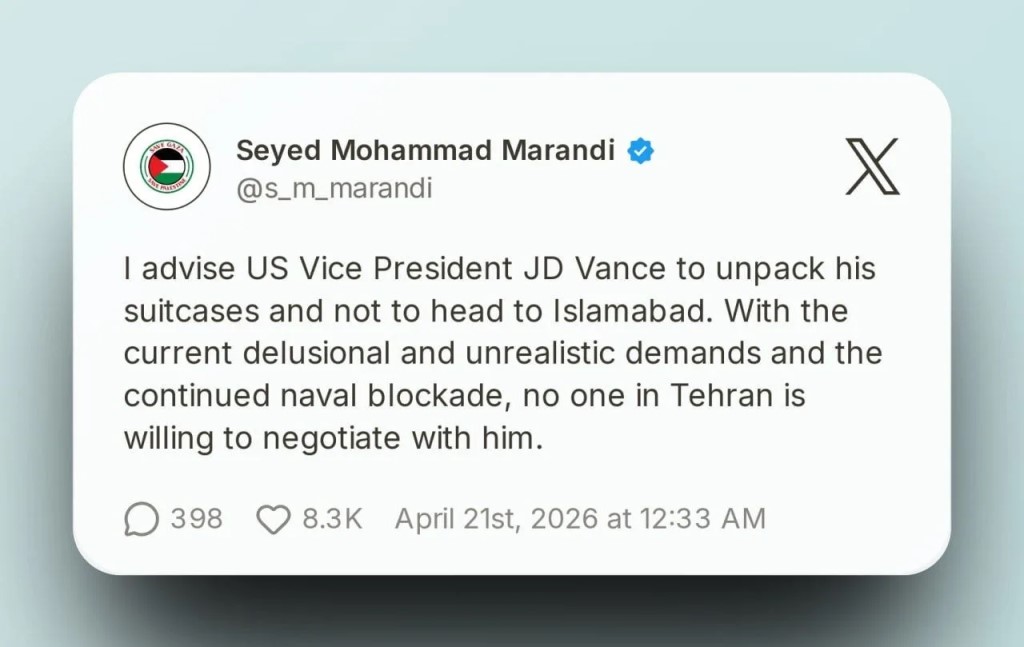Viewport: 1024px width, 647px height.
Task: Click the @s_m_marandi handle
Action: click(334, 188)
